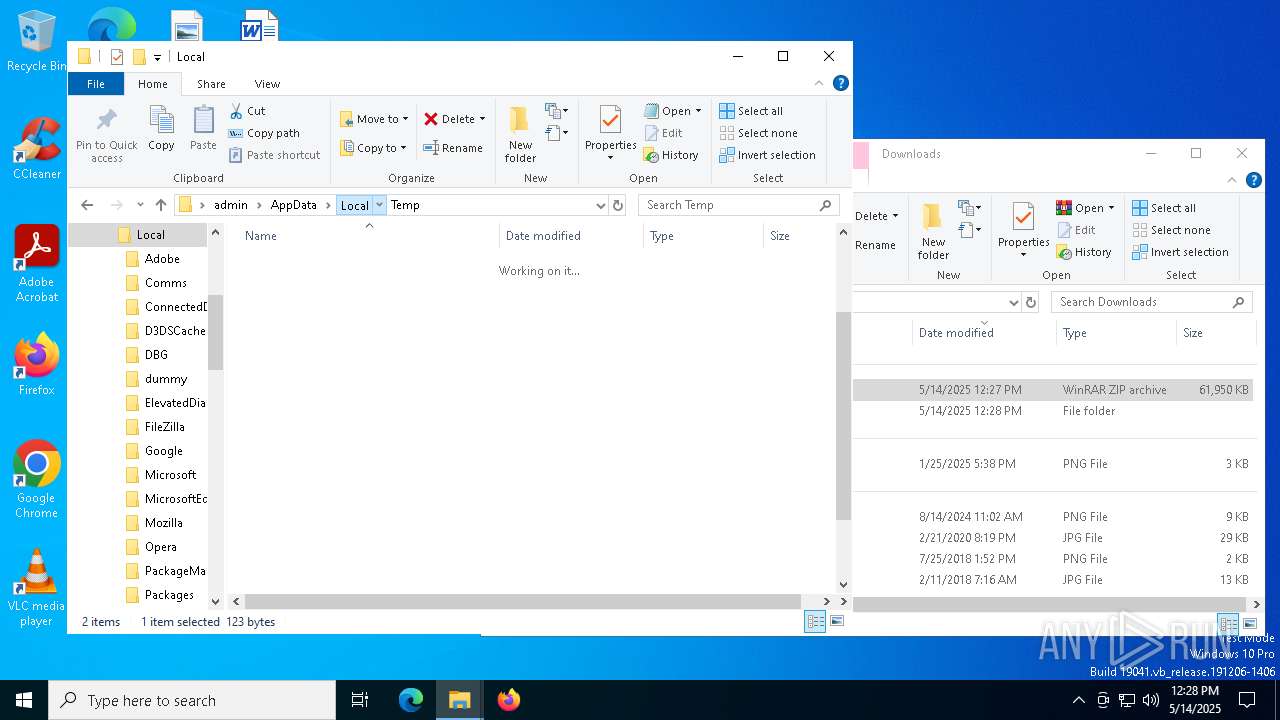Screen dimensions: 1280x720
Task: Switch to Large icons view in Local status bar
Action: click(x=837, y=622)
